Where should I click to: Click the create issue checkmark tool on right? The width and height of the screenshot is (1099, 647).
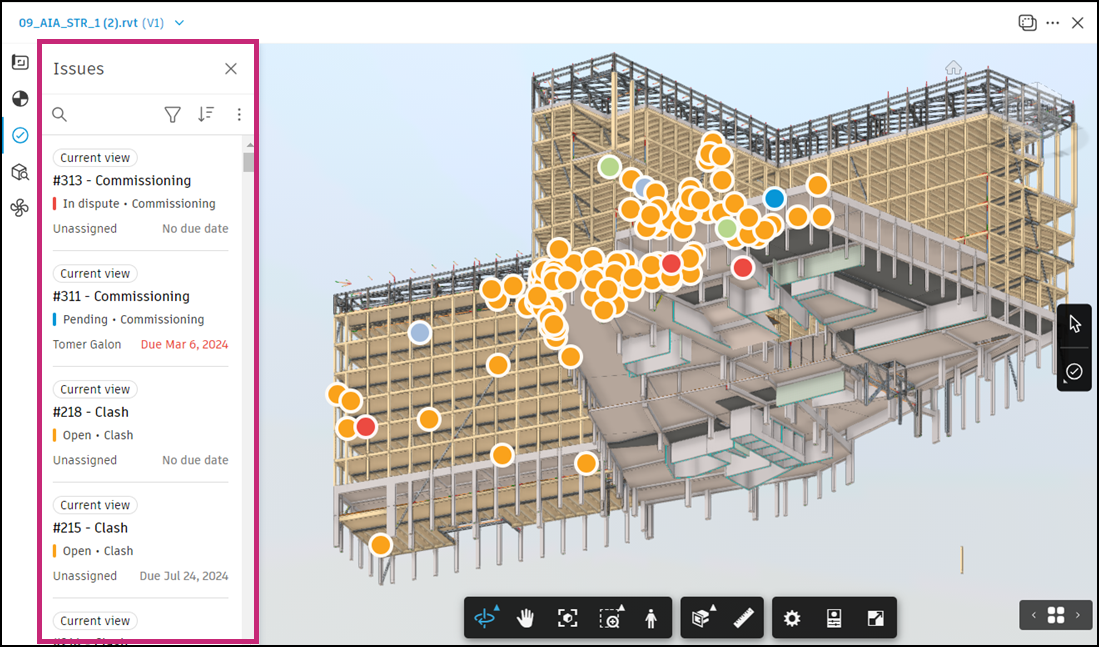[1074, 372]
